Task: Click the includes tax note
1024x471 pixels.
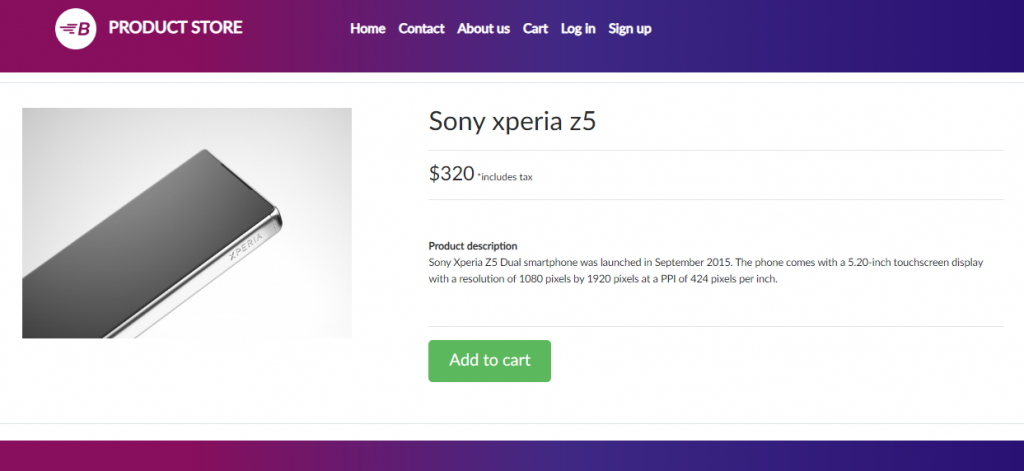Action: tap(505, 177)
